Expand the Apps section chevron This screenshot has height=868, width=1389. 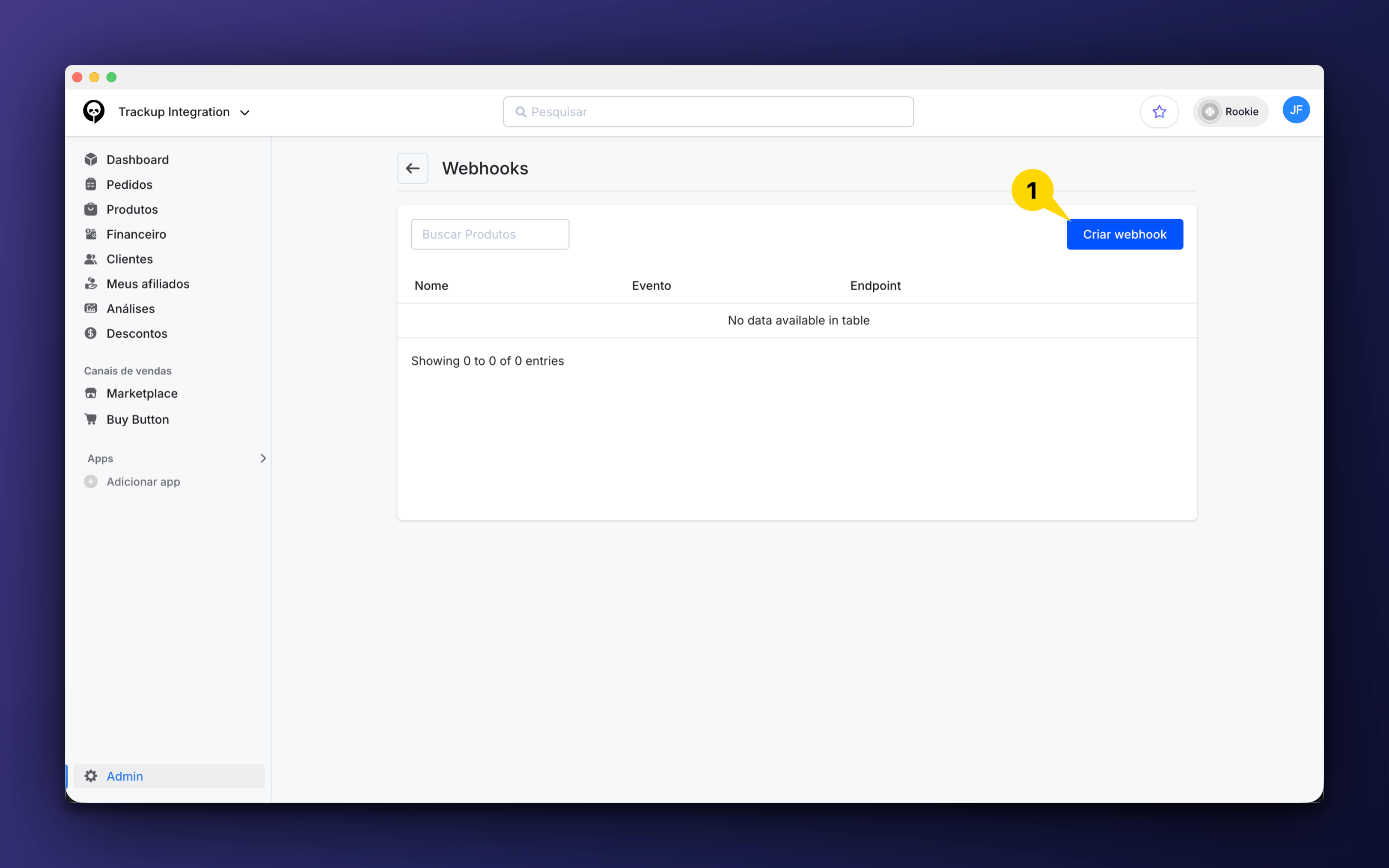tap(263, 458)
